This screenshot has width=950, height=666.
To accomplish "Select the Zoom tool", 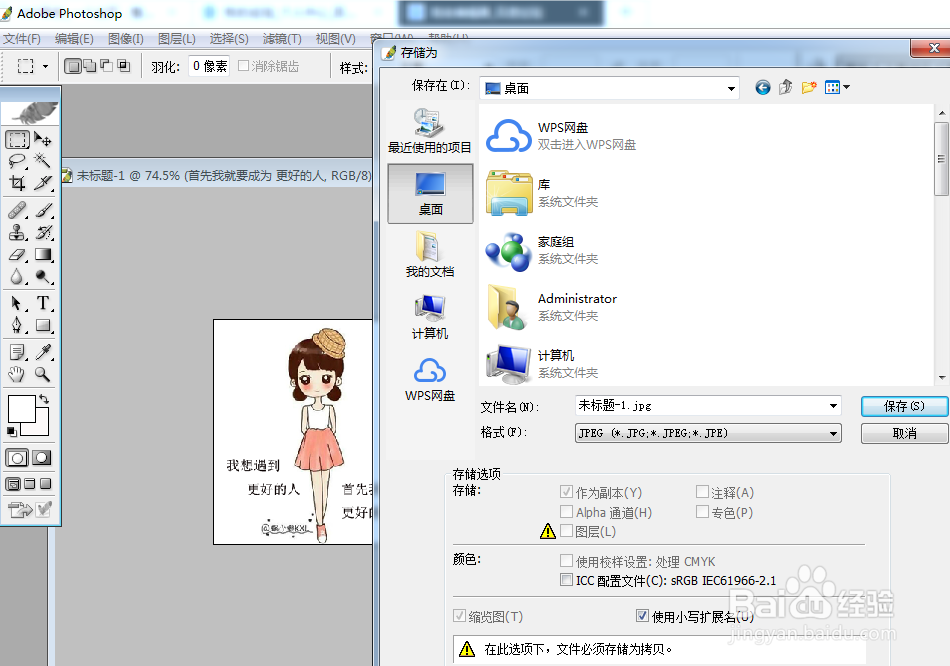I will [42, 374].
